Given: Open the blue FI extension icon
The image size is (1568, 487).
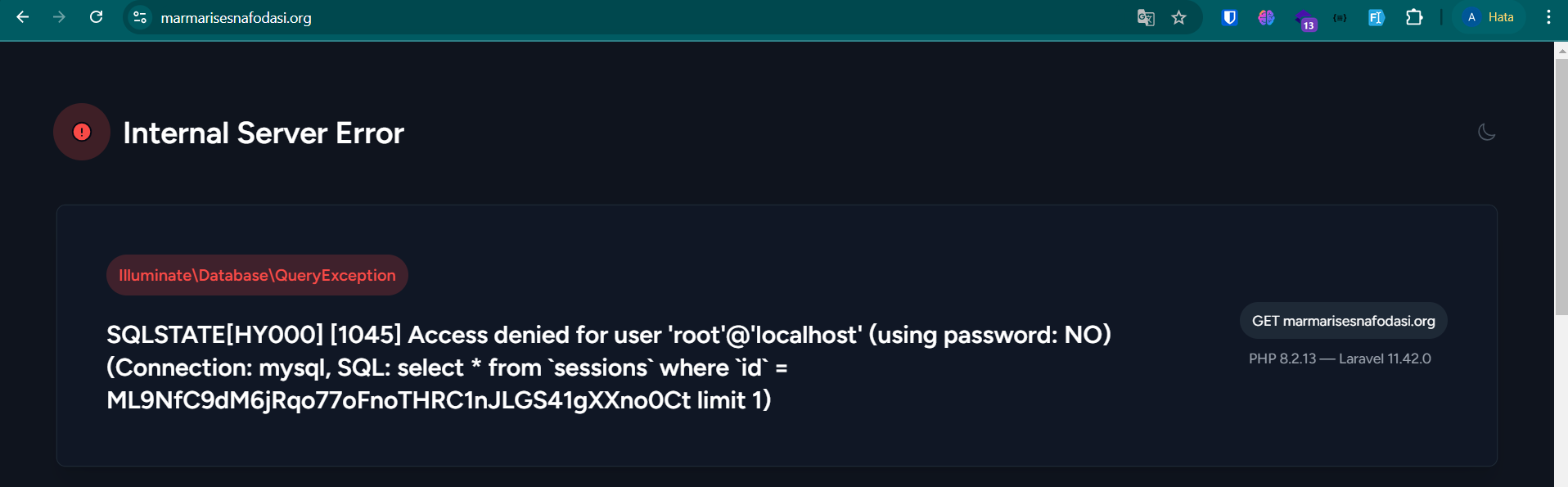Looking at the screenshot, I should (1376, 17).
